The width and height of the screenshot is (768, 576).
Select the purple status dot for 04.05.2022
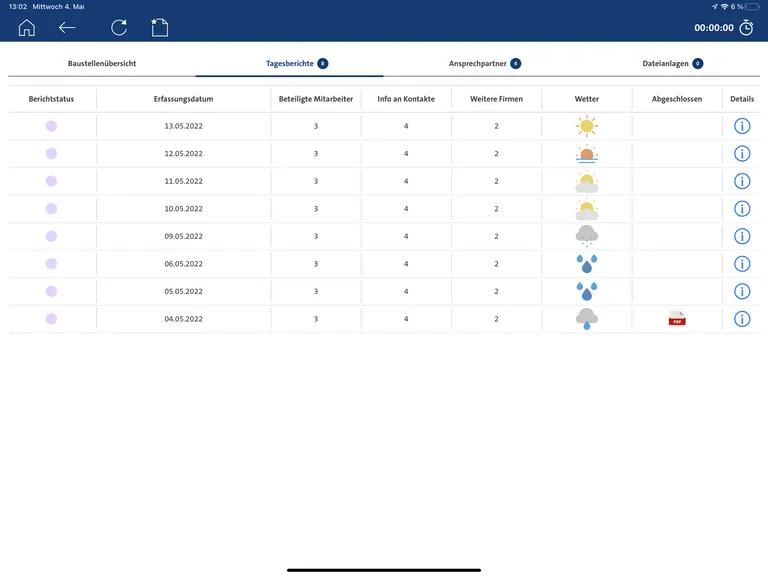(x=51, y=319)
